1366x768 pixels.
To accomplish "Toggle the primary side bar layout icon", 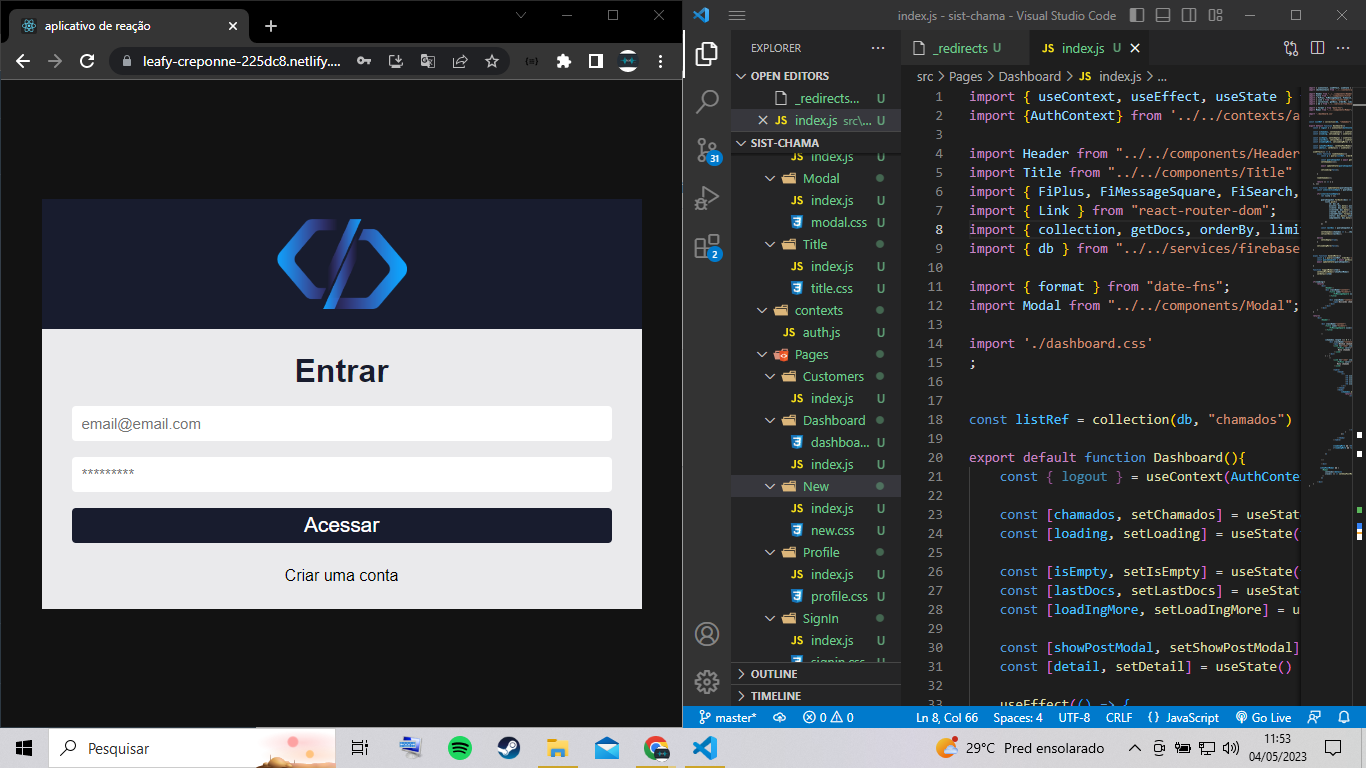I will (x=1137, y=15).
